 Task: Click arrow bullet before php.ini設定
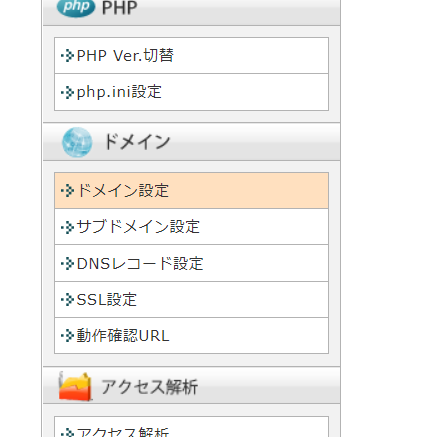(68, 92)
